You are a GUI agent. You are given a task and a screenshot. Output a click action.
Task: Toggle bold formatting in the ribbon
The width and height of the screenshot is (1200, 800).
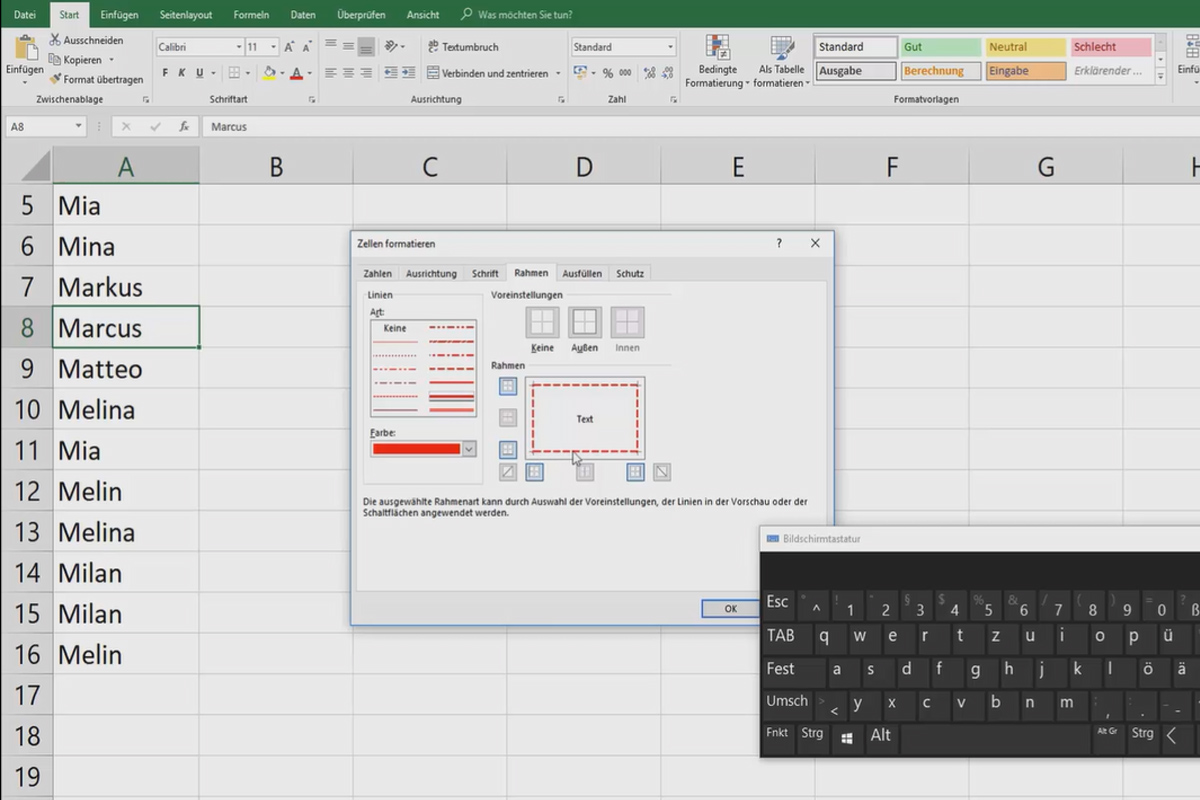point(164,72)
